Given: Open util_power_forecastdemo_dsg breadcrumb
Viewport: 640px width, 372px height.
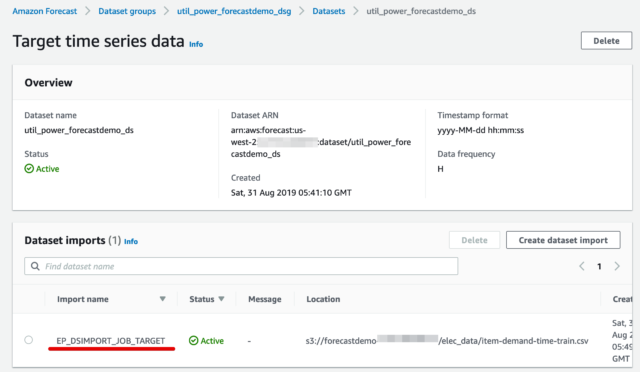Looking at the screenshot, I should [x=234, y=11].
